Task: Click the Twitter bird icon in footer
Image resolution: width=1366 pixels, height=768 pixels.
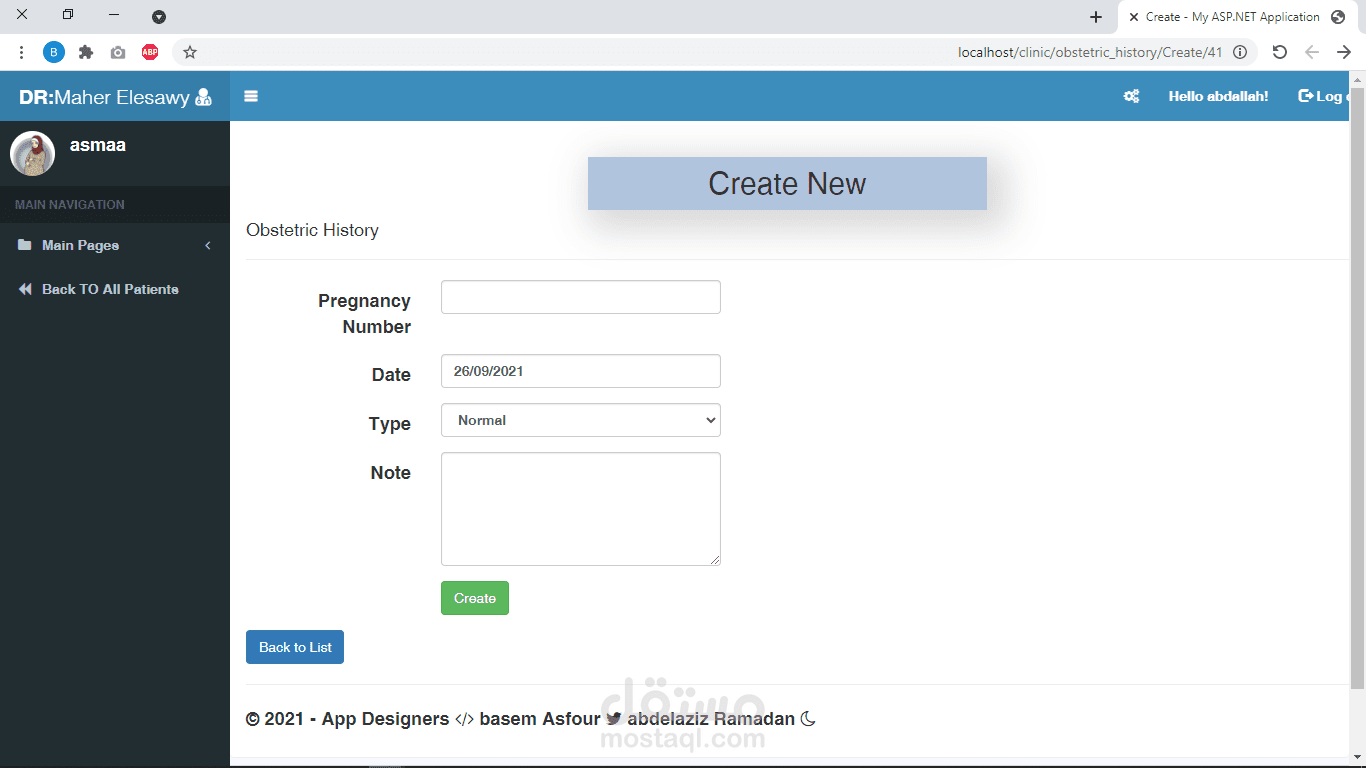Action: [614, 719]
